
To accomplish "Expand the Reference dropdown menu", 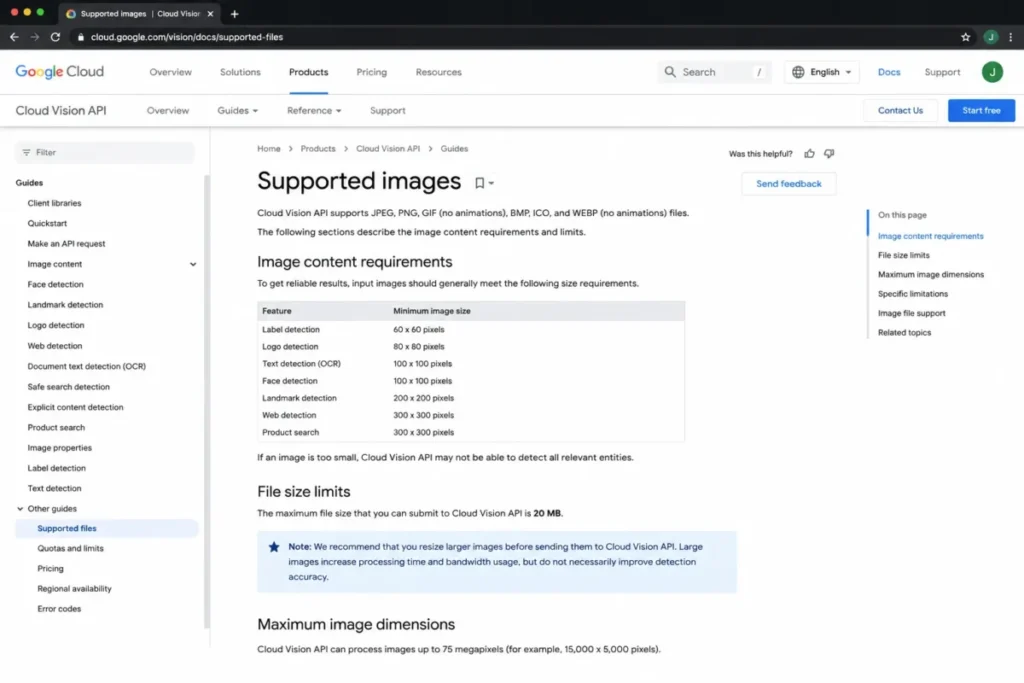I will (314, 110).
